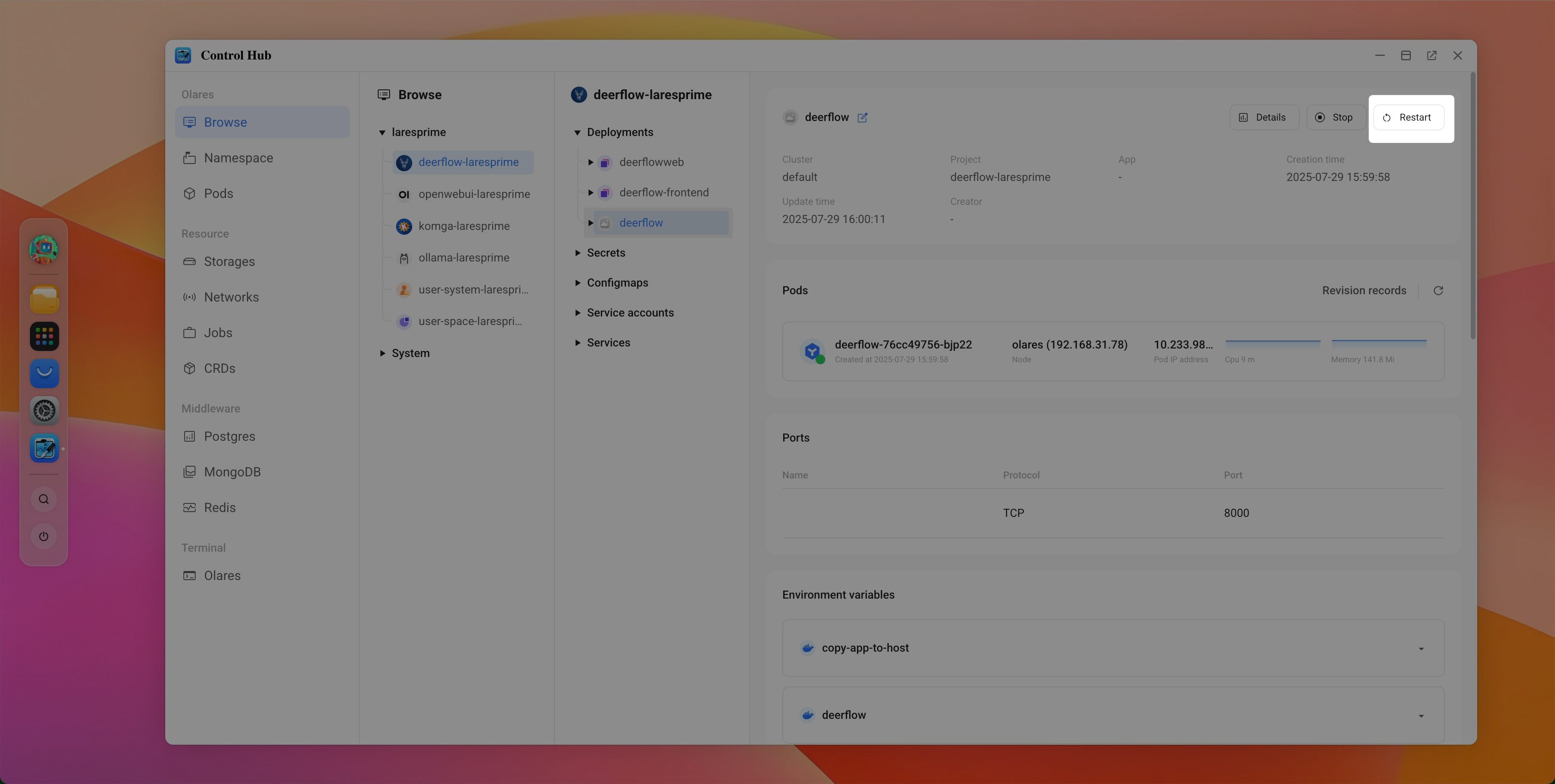Expand the deerflowweb deployment arrow
The width and height of the screenshot is (1555, 784).
(x=590, y=162)
